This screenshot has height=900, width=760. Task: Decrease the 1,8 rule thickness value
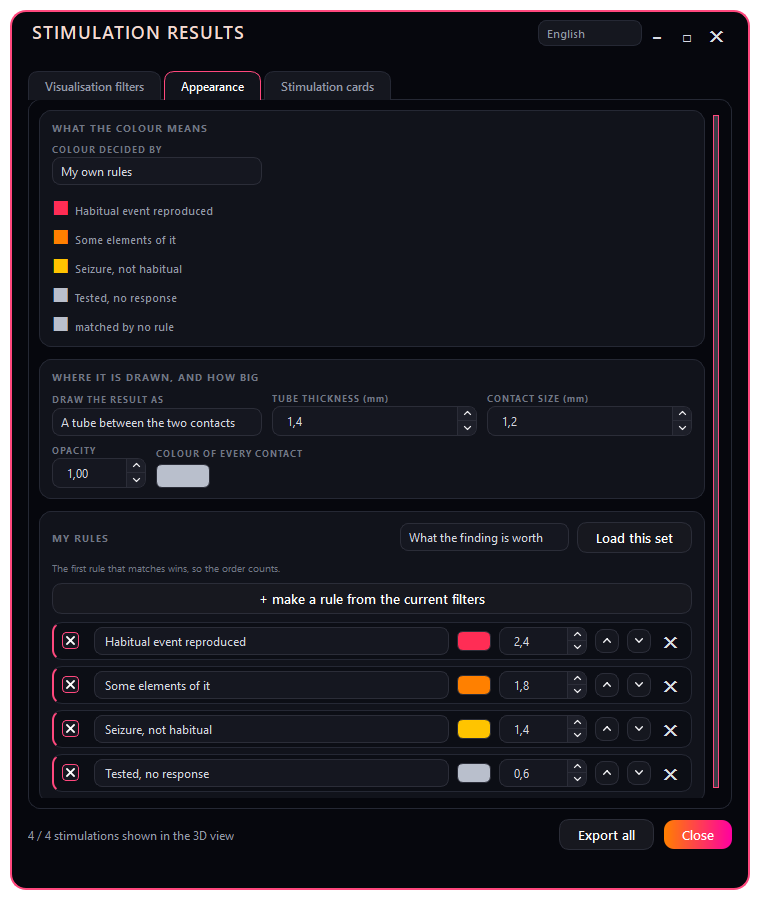tap(577, 692)
